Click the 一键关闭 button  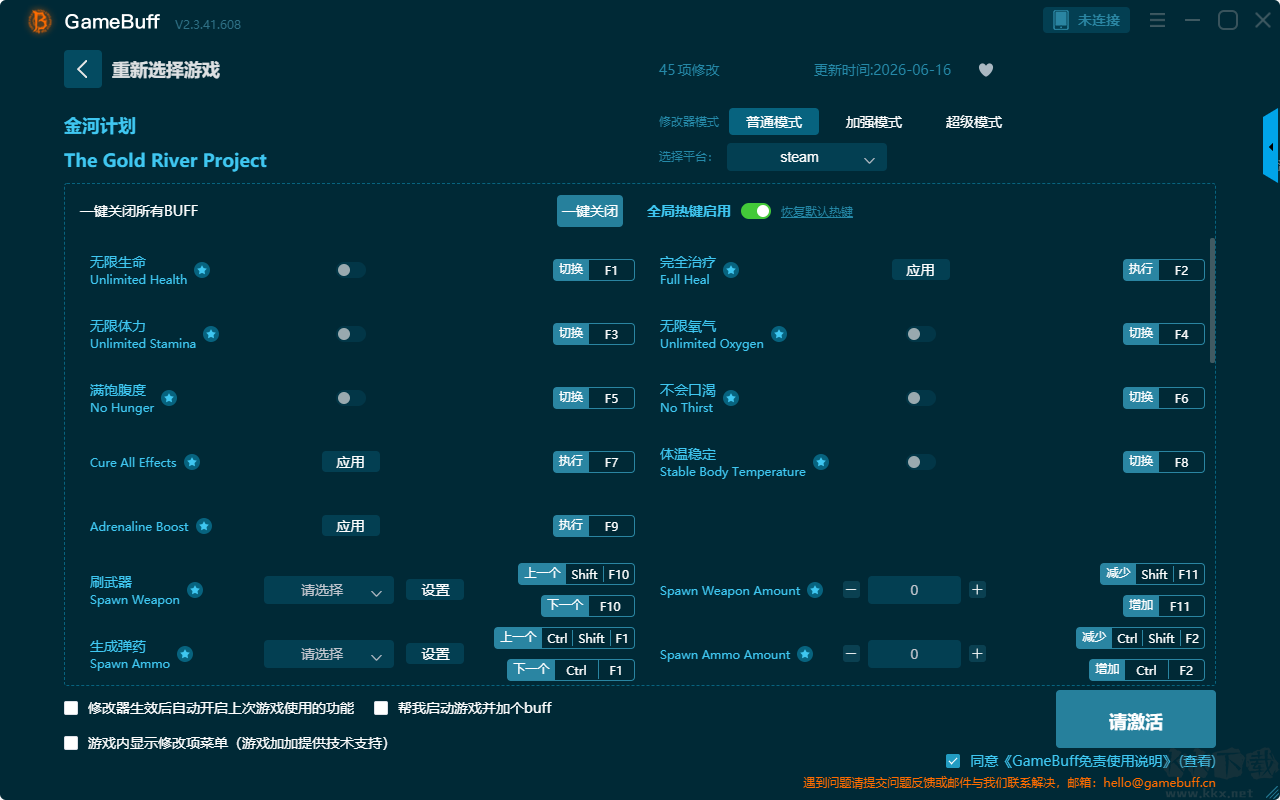click(x=590, y=211)
